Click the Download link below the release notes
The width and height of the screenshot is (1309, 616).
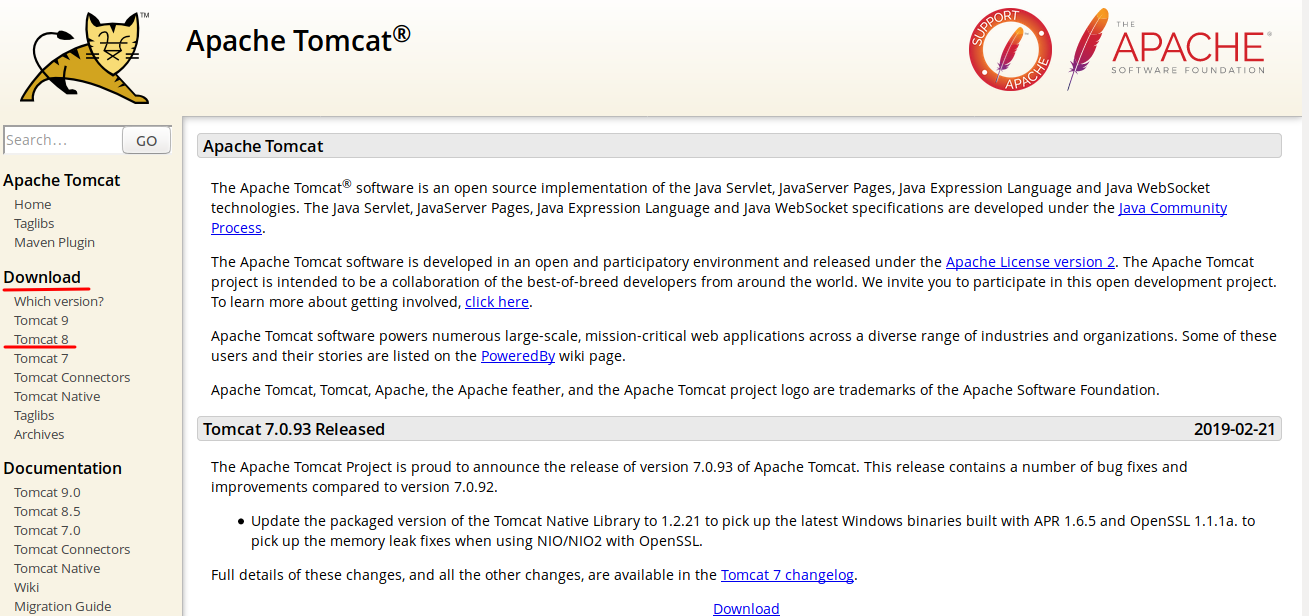click(x=746, y=608)
